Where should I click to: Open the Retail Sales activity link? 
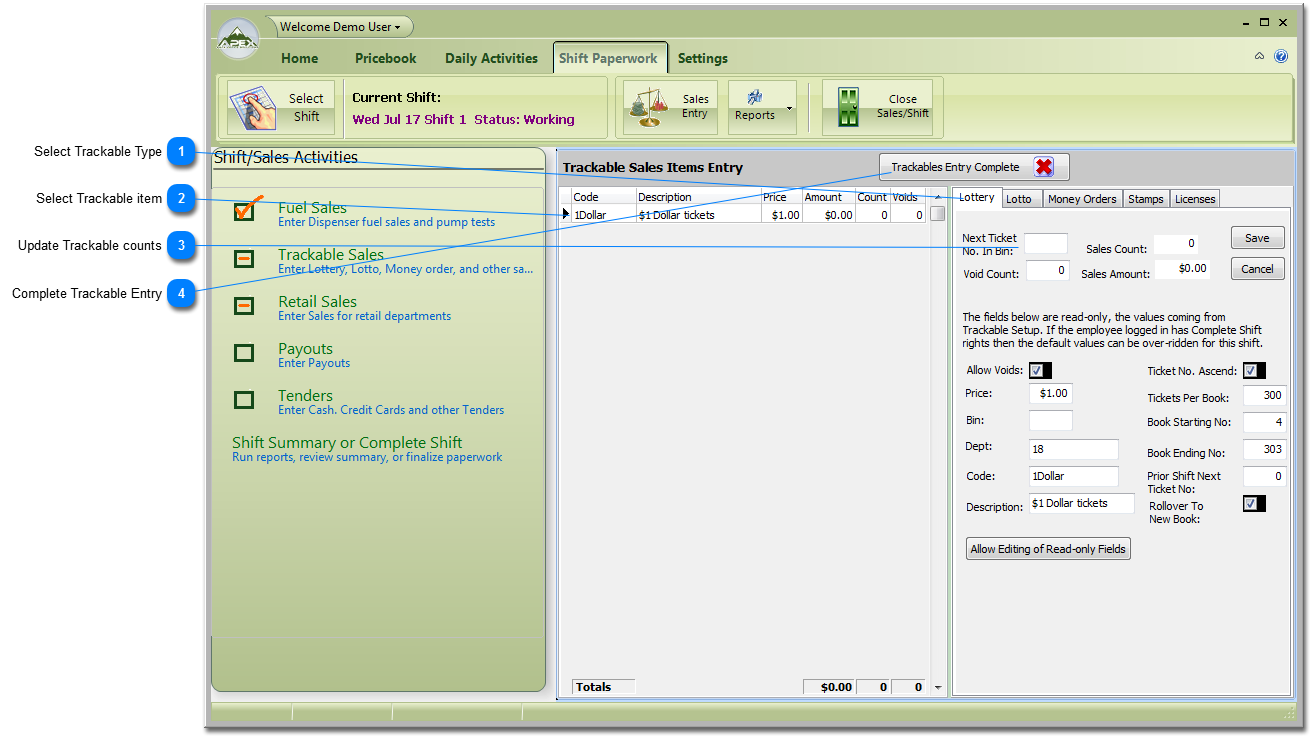(x=317, y=301)
